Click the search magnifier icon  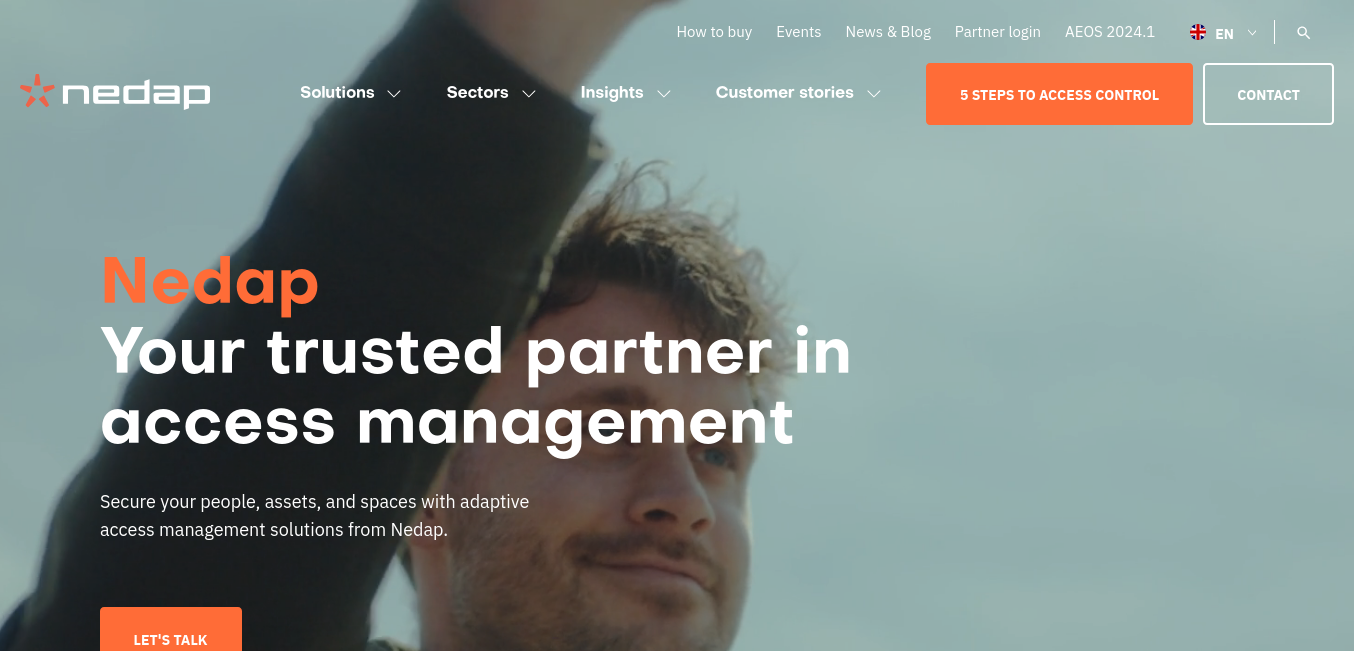coord(1303,33)
